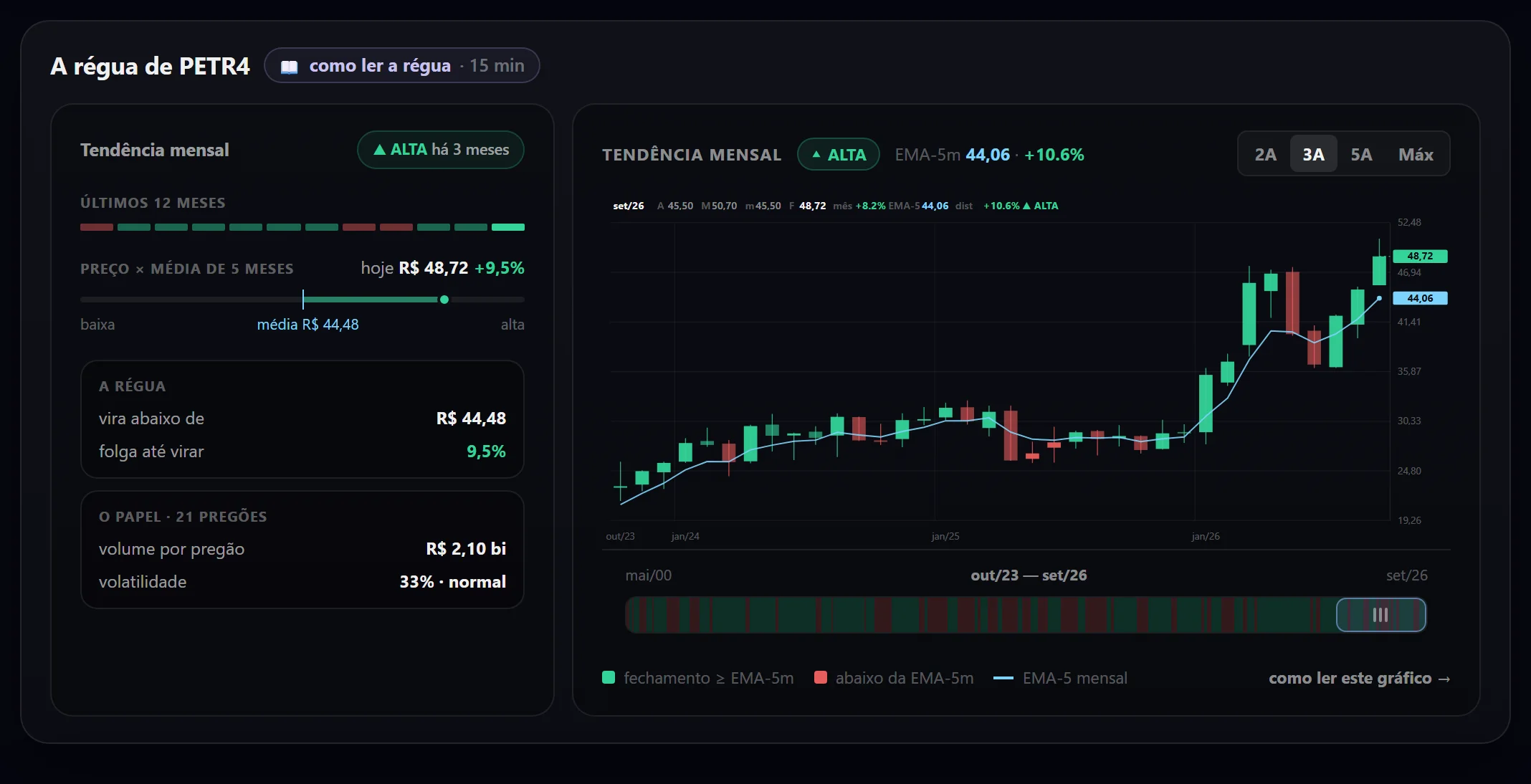Click the first red month bar in Últimos 12 meses
1531x784 pixels.
click(97, 227)
